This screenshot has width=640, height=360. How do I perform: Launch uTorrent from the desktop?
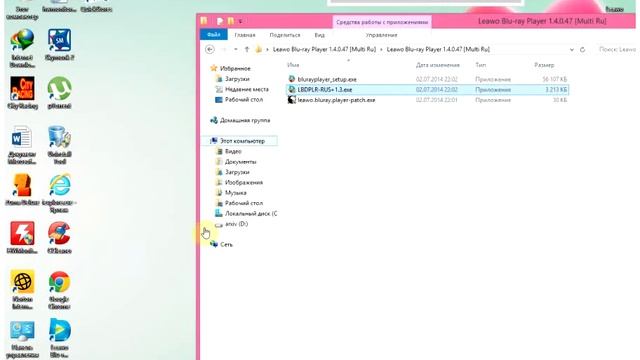(59, 93)
